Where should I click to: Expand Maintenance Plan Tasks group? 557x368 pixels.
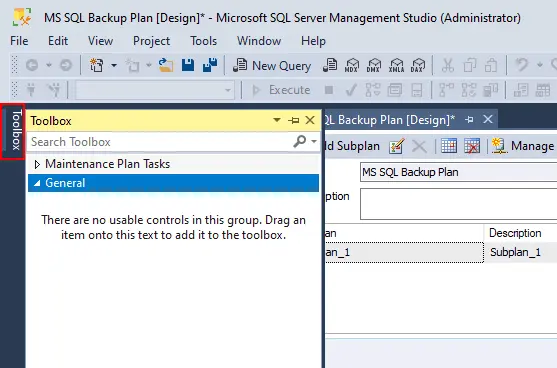[37, 164]
